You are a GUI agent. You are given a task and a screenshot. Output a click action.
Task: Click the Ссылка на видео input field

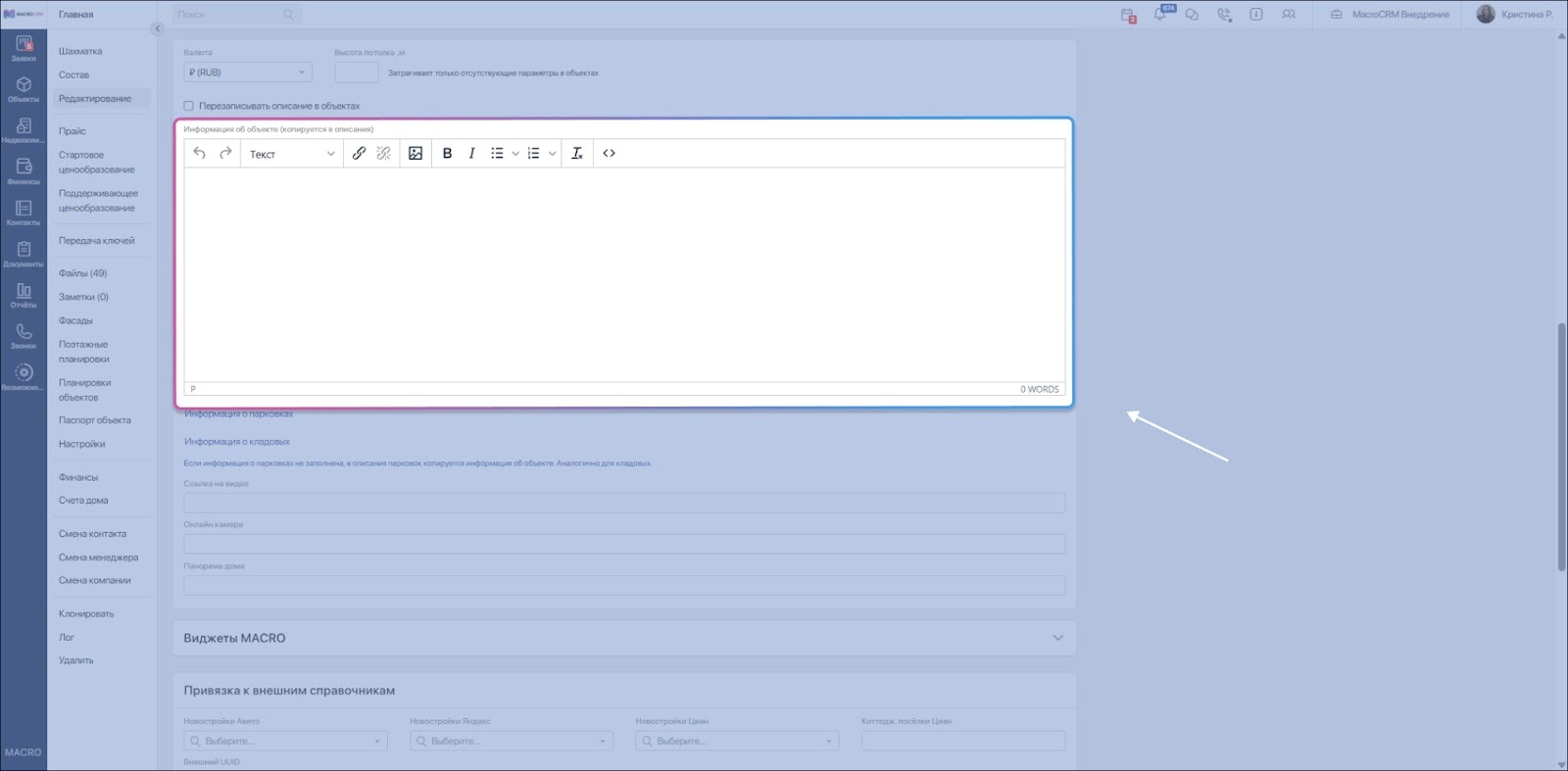pos(623,504)
